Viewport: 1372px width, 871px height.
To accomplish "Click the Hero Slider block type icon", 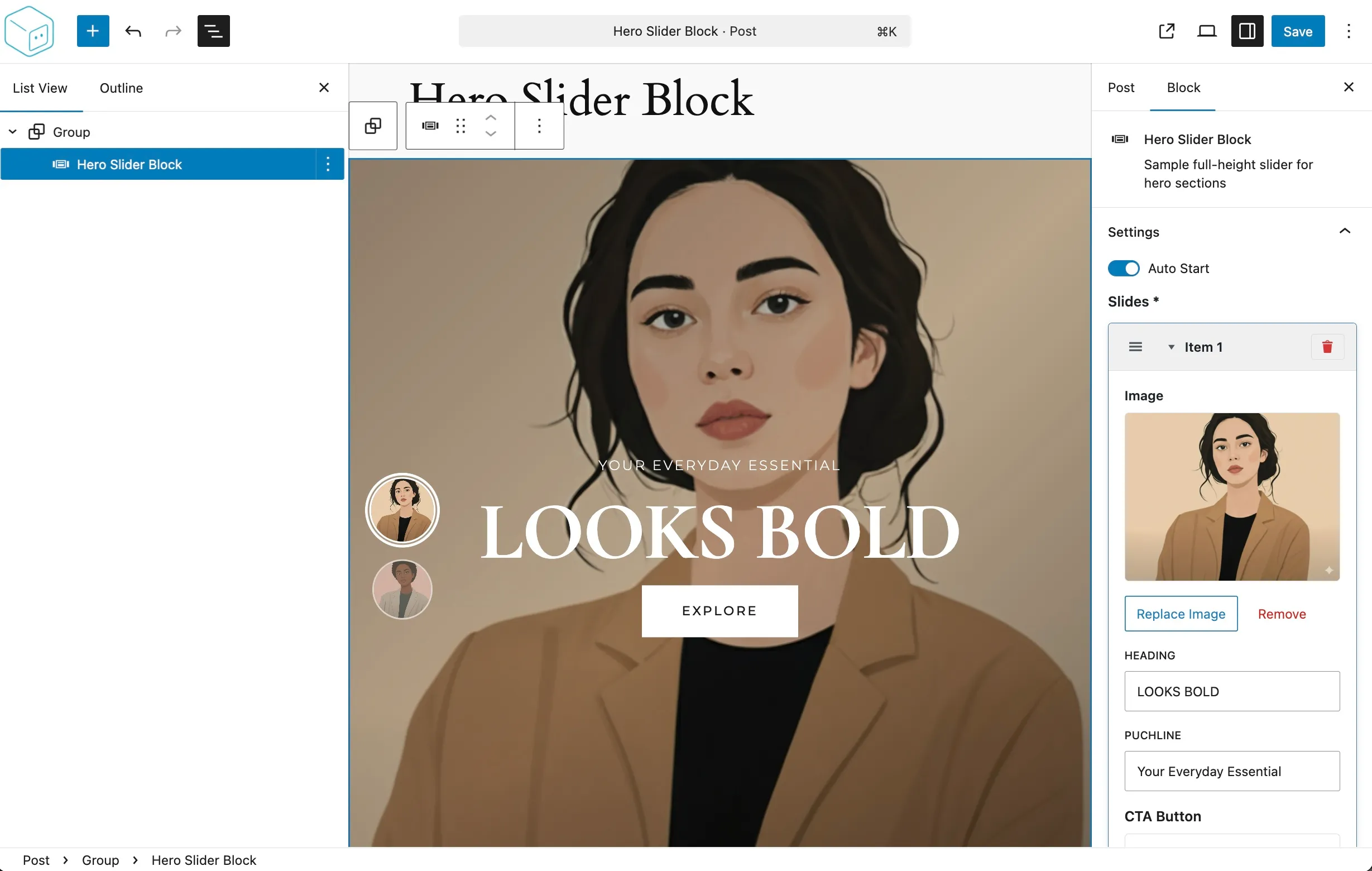I will point(430,126).
